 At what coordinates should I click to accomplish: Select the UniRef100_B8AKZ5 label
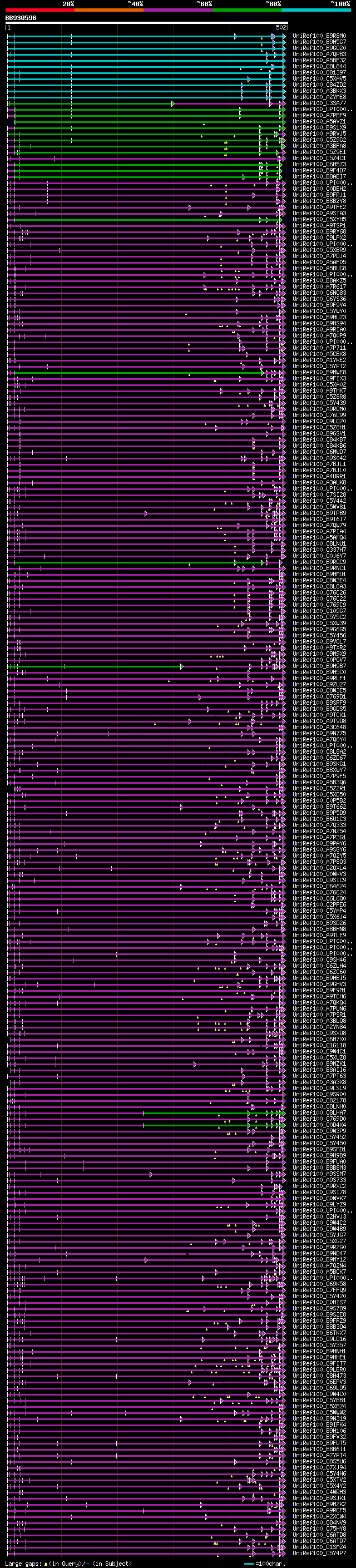click(x=319, y=280)
